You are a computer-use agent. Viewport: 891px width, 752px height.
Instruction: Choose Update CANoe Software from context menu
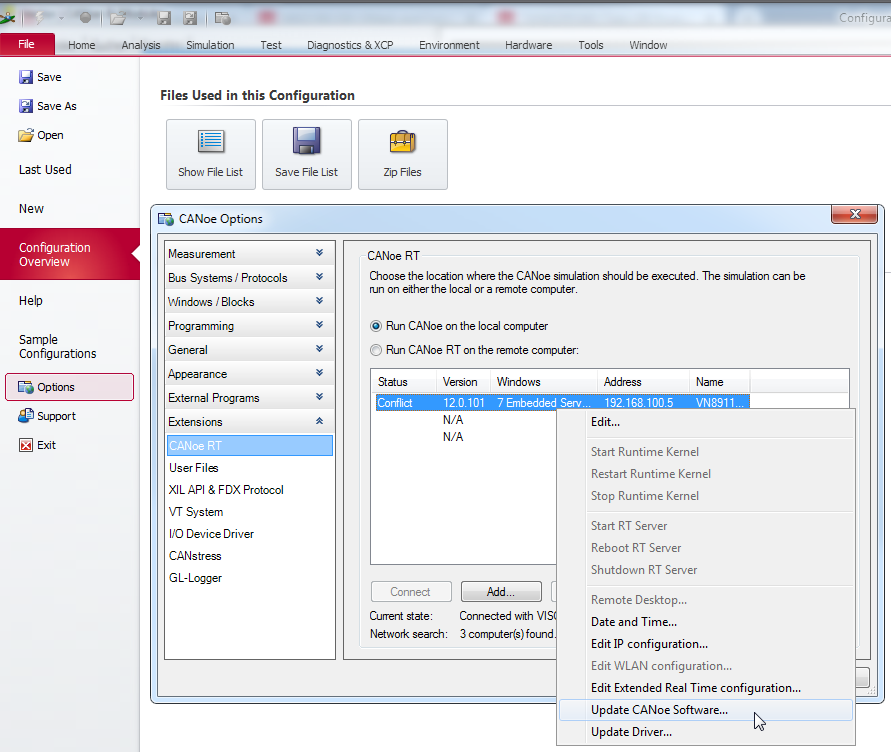pos(659,710)
